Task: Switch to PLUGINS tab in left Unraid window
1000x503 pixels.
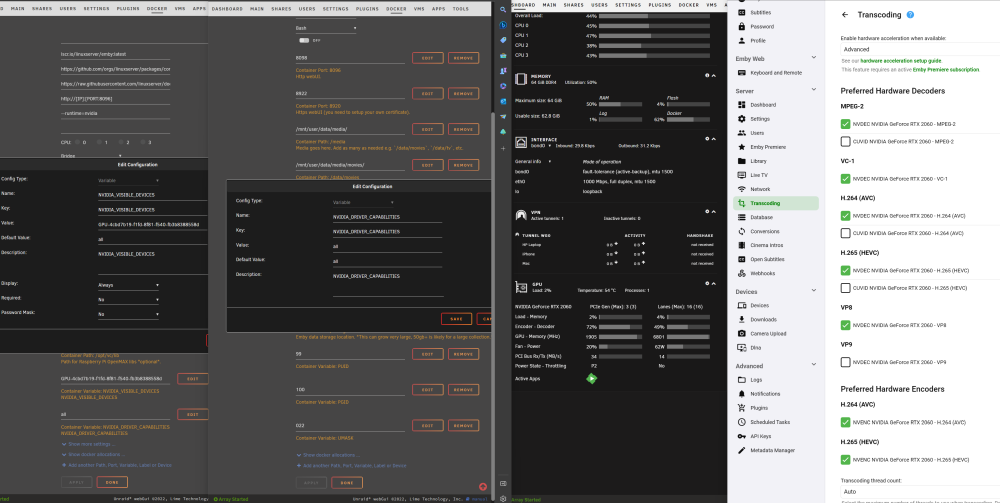Action: 128,9
